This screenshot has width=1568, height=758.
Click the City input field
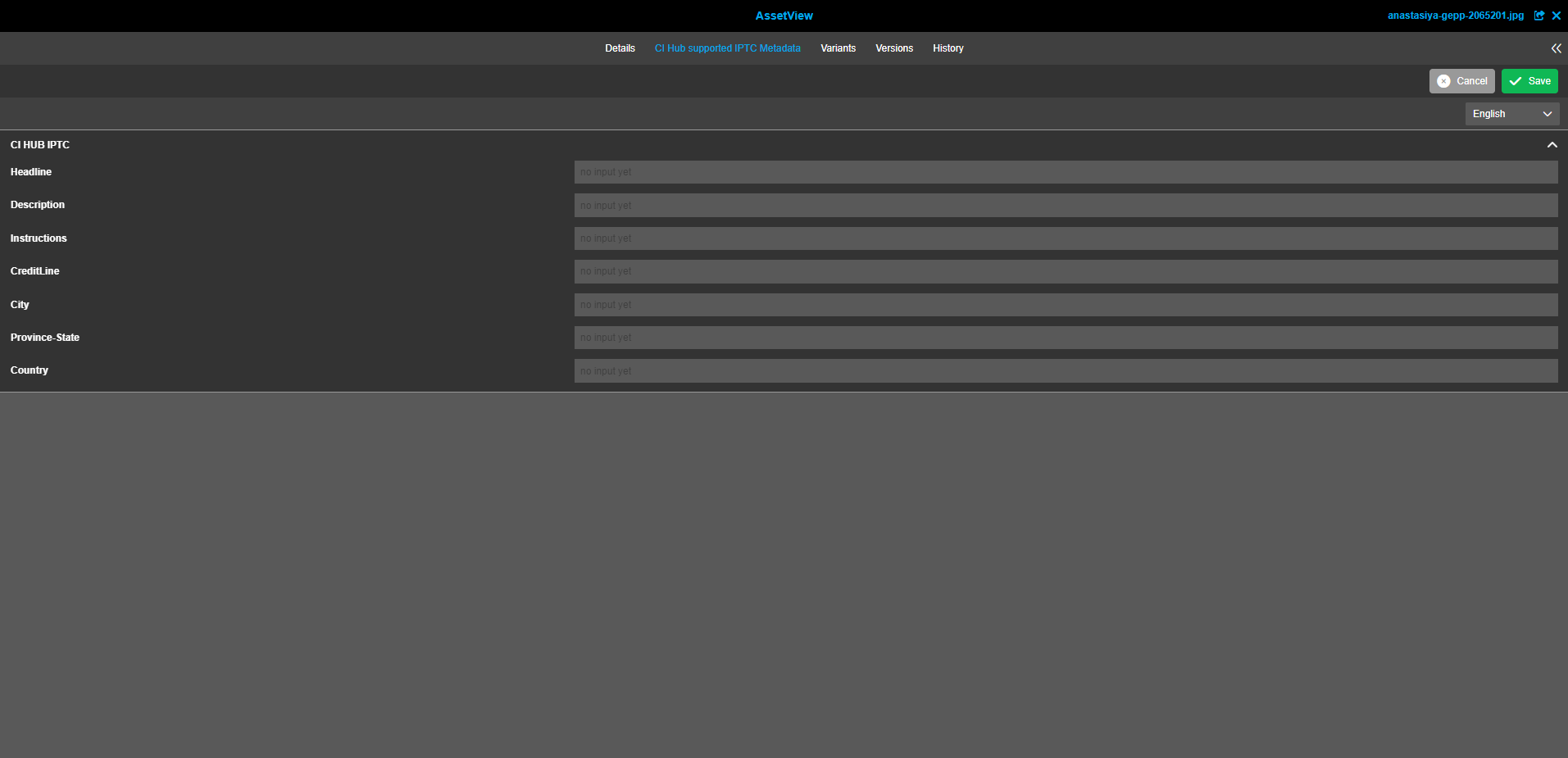1066,305
